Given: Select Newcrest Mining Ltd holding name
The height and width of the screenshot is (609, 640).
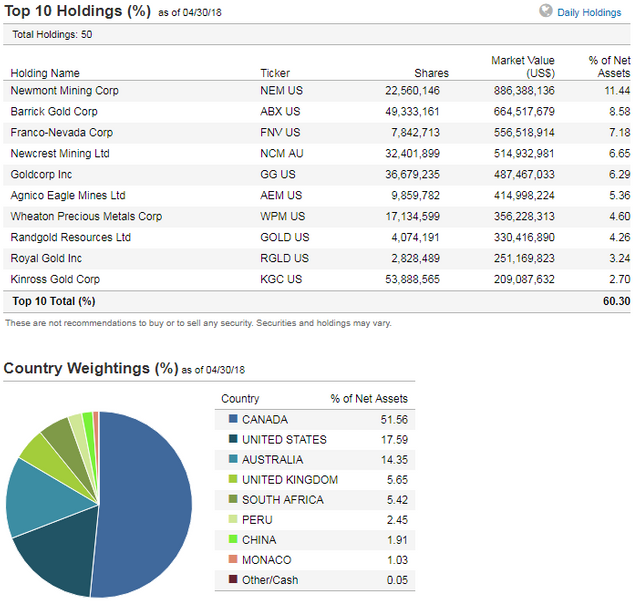Looking at the screenshot, I should 60,153.
